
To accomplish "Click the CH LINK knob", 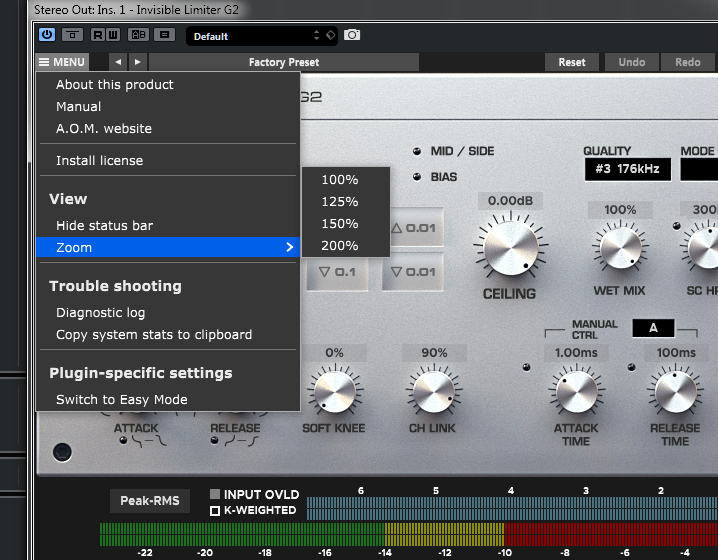I will (x=434, y=392).
